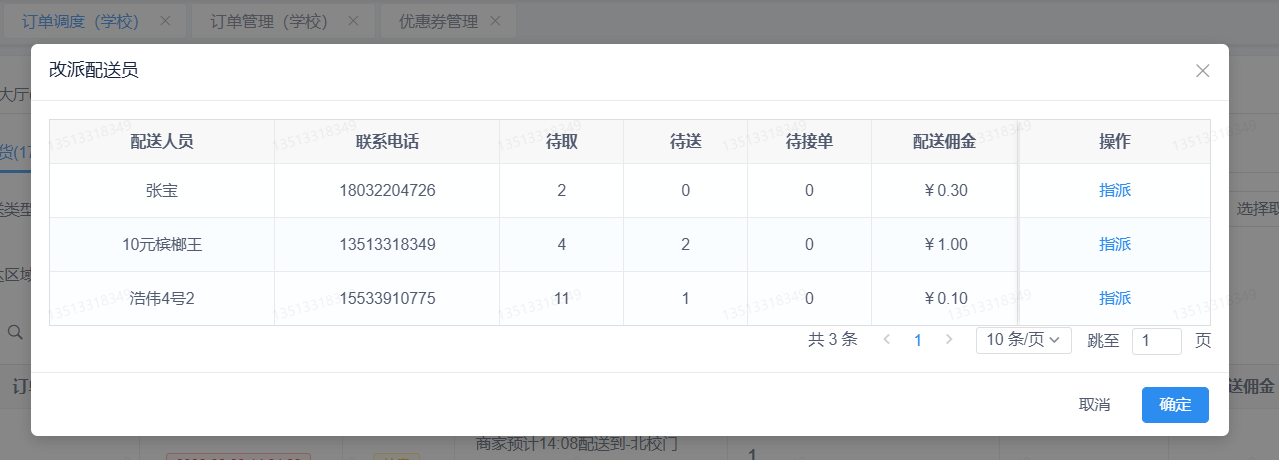Select page 1 in pagination

918,340
